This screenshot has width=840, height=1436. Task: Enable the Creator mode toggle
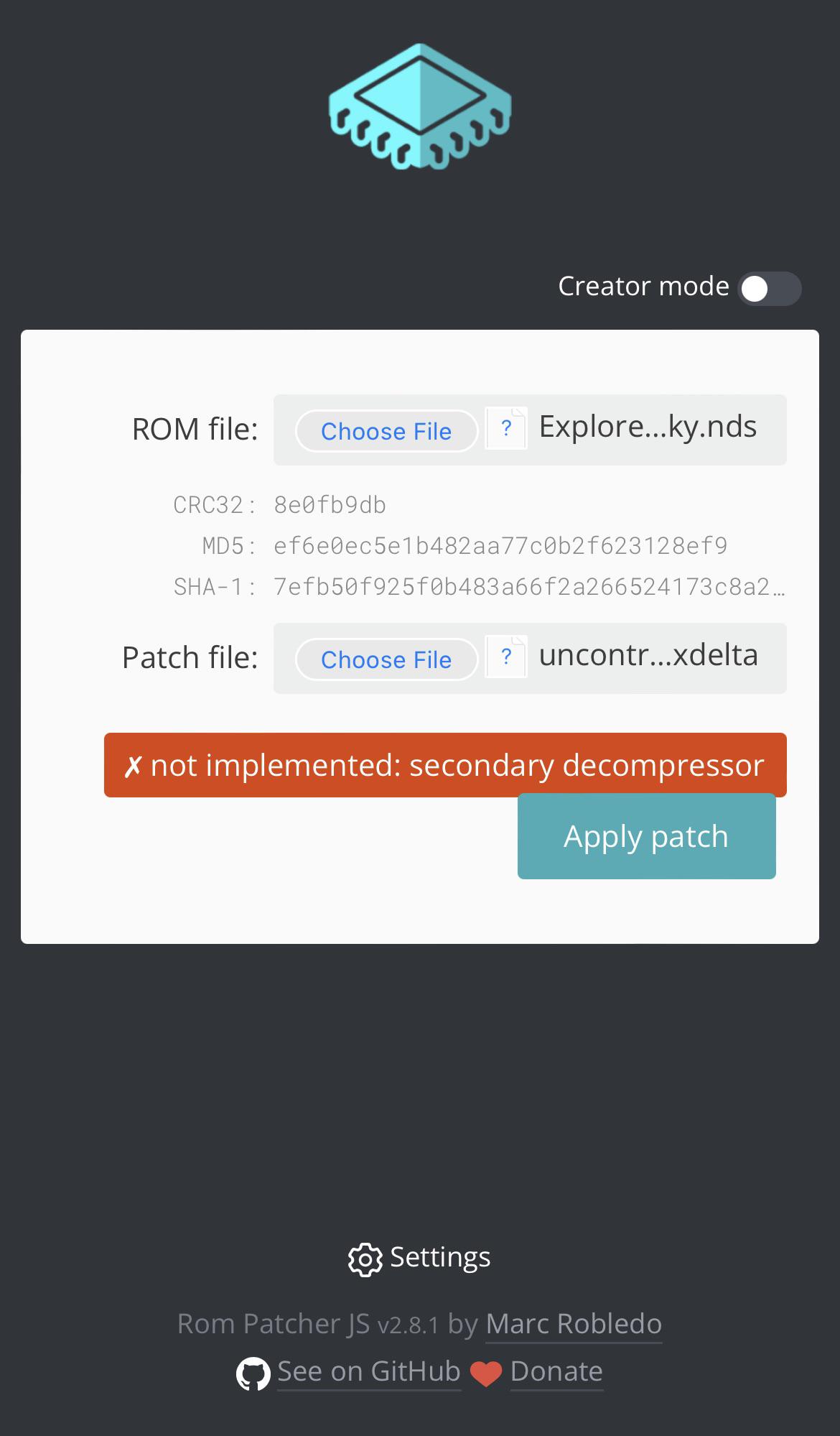768,288
